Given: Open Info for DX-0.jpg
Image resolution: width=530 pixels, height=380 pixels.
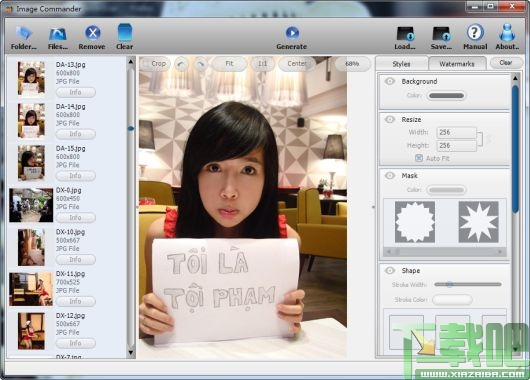Looking at the screenshot, I should click(x=75, y=218).
